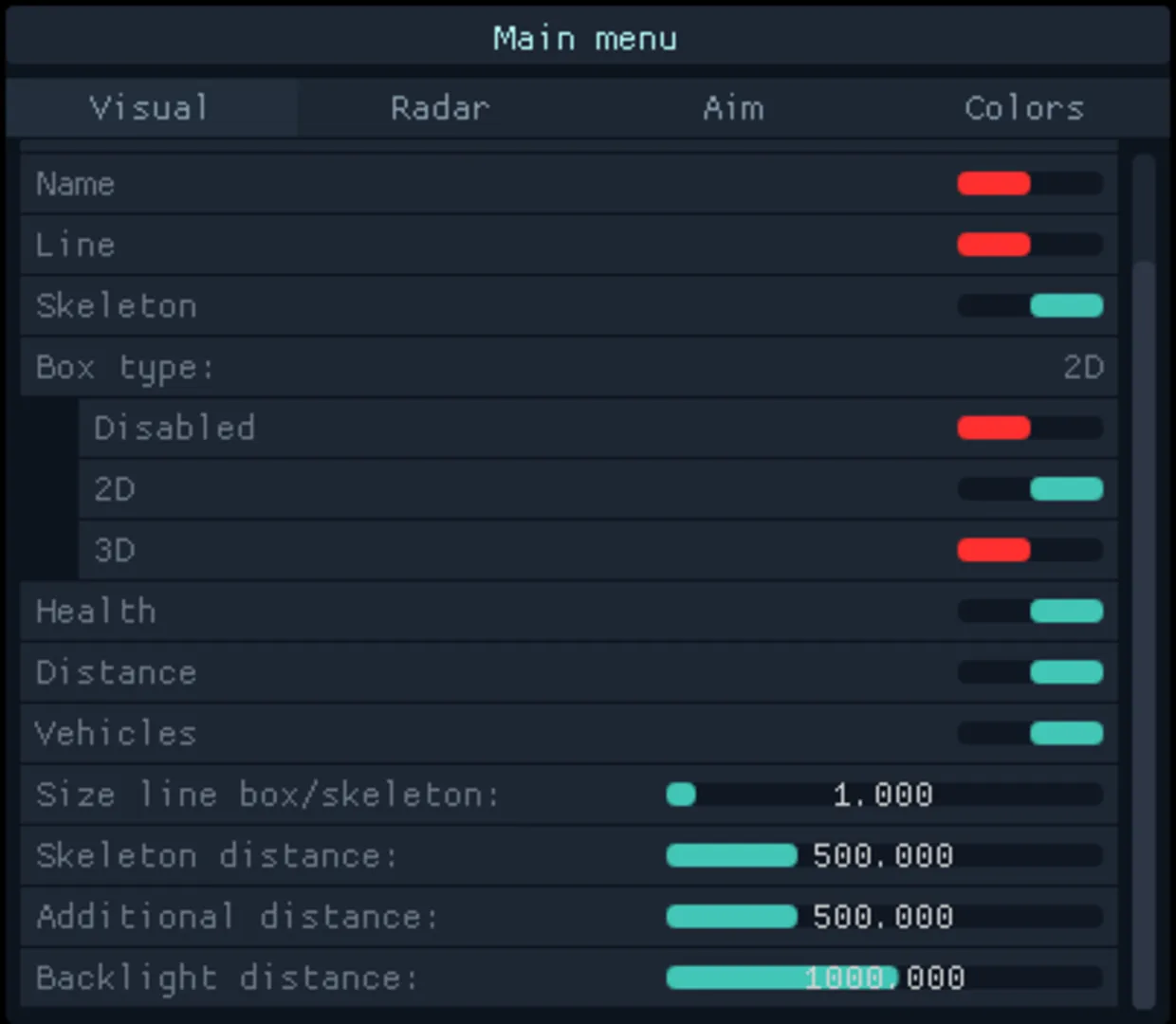The image size is (1176, 1024).
Task: Click the Size line box/skeleton slider
Action: pyautogui.click(x=884, y=795)
